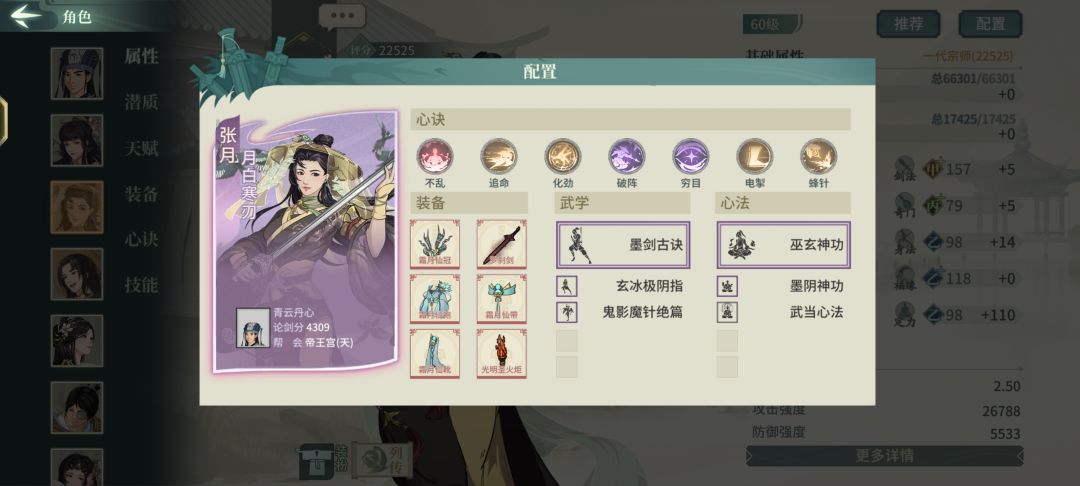Select the 不乱 heart skill icon
This screenshot has height=486, width=1080.
click(435, 156)
